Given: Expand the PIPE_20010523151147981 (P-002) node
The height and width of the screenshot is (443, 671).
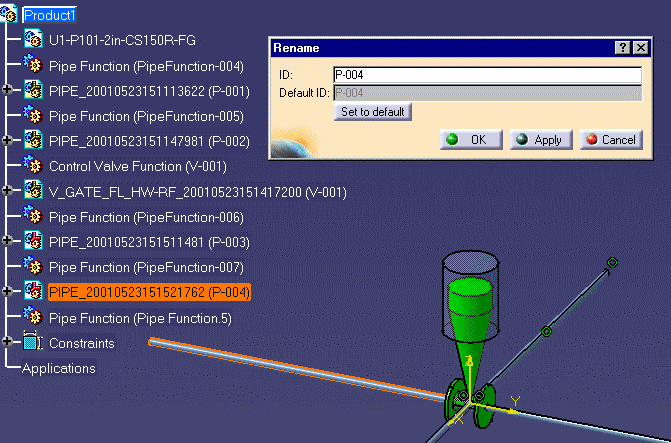Looking at the screenshot, I should coord(8,141).
